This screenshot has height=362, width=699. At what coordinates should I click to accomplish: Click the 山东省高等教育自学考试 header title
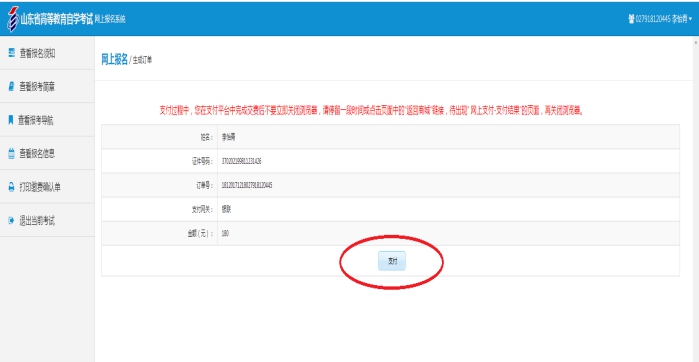(57, 20)
